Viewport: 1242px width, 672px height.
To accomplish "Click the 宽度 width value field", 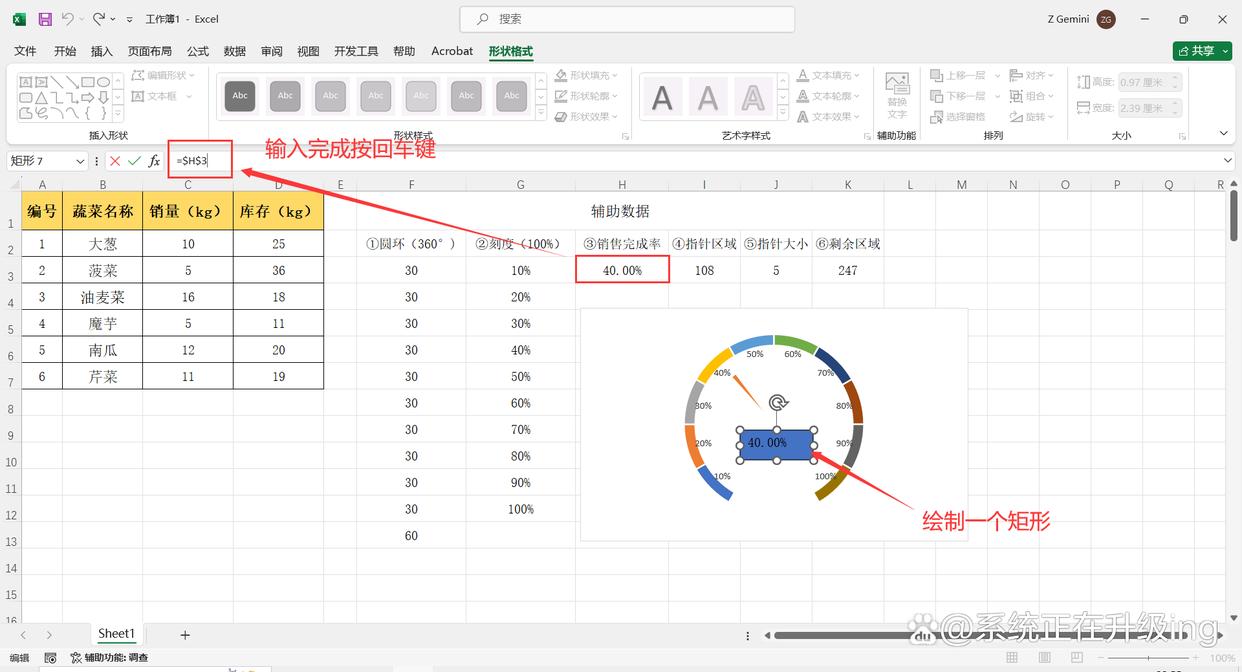I will pos(1149,108).
